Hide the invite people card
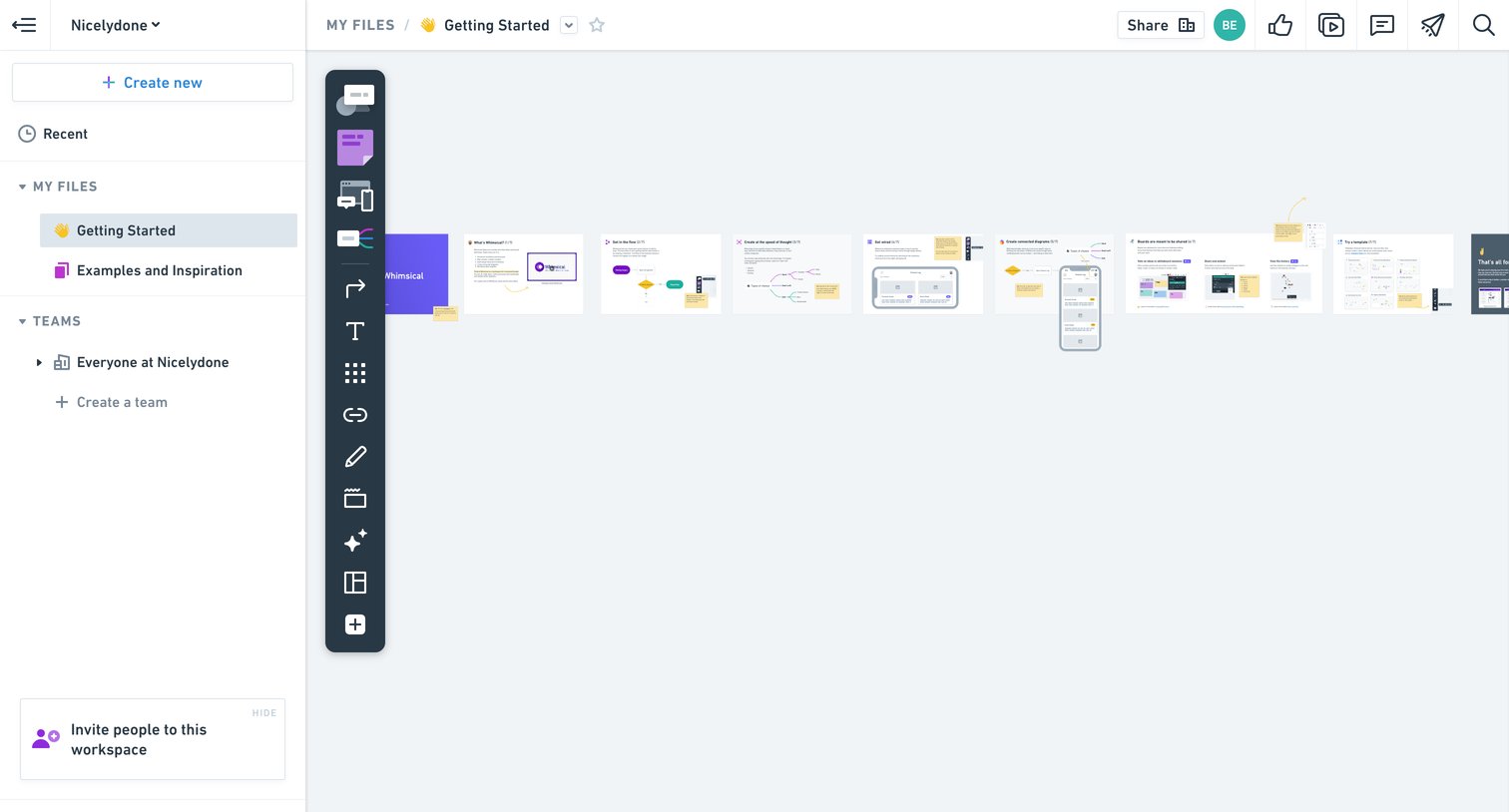The width and height of the screenshot is (1509, 812). [x=264, y=713]
